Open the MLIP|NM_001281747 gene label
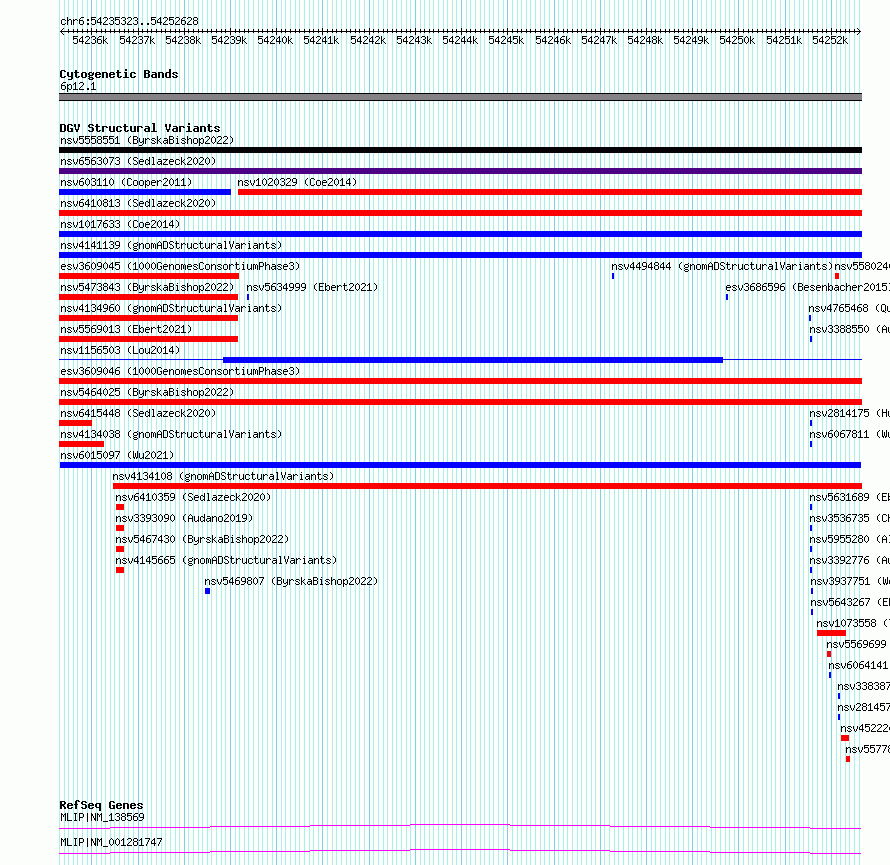 (x=111, y=842)
